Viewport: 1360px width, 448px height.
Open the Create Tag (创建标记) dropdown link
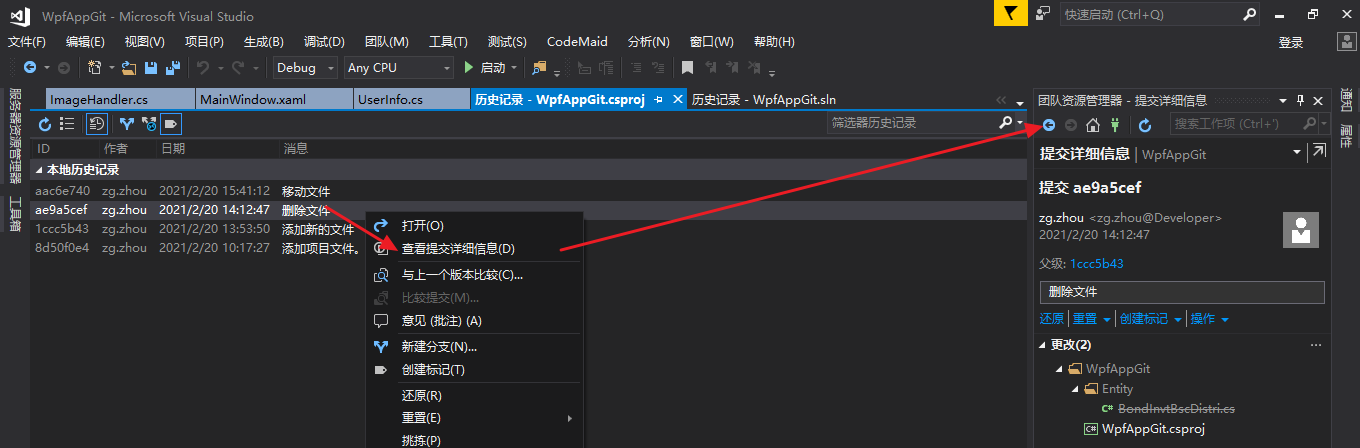click(x=1151, y=319)
